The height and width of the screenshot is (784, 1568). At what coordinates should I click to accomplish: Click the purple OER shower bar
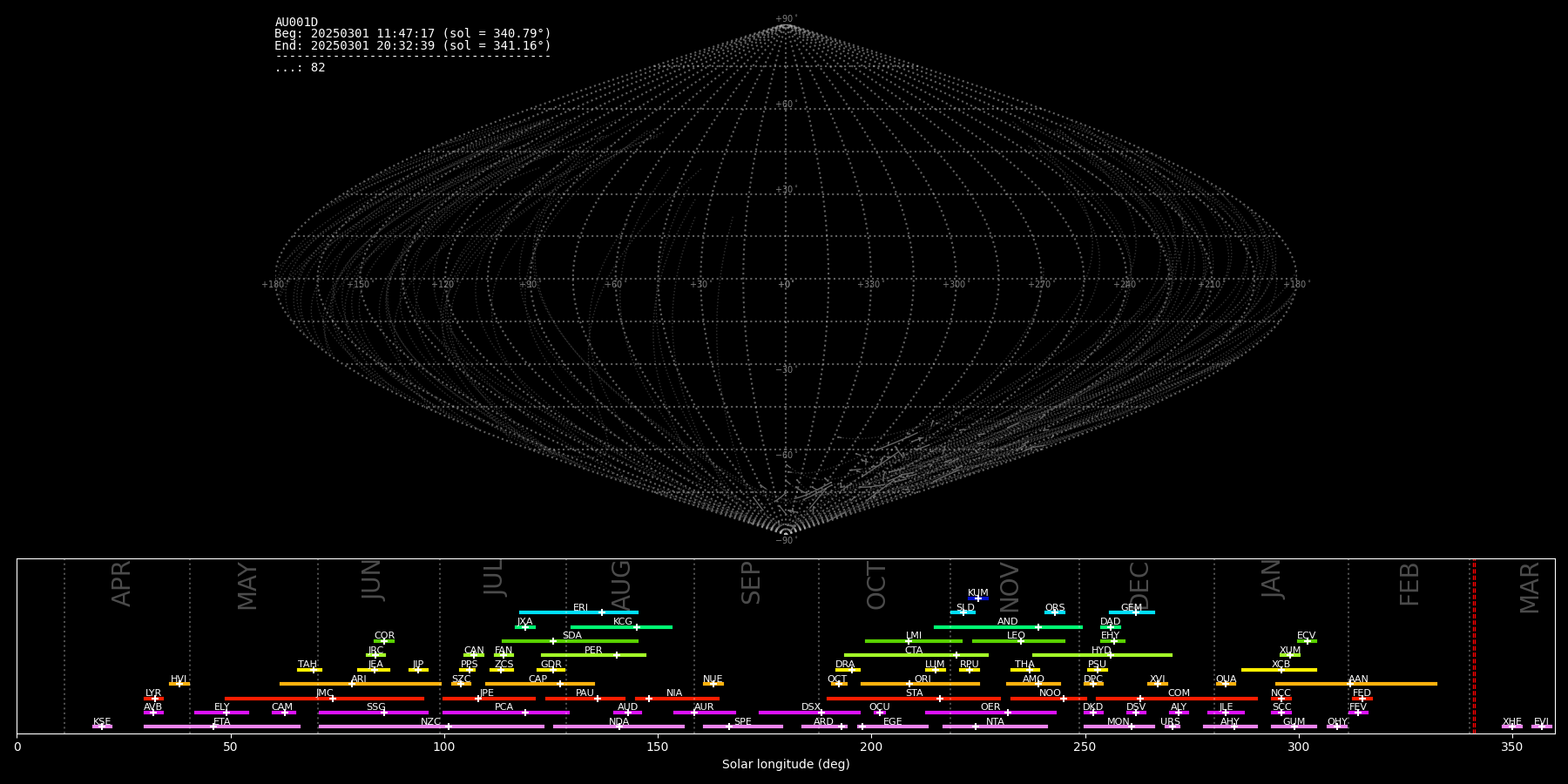tap(990, 713)
